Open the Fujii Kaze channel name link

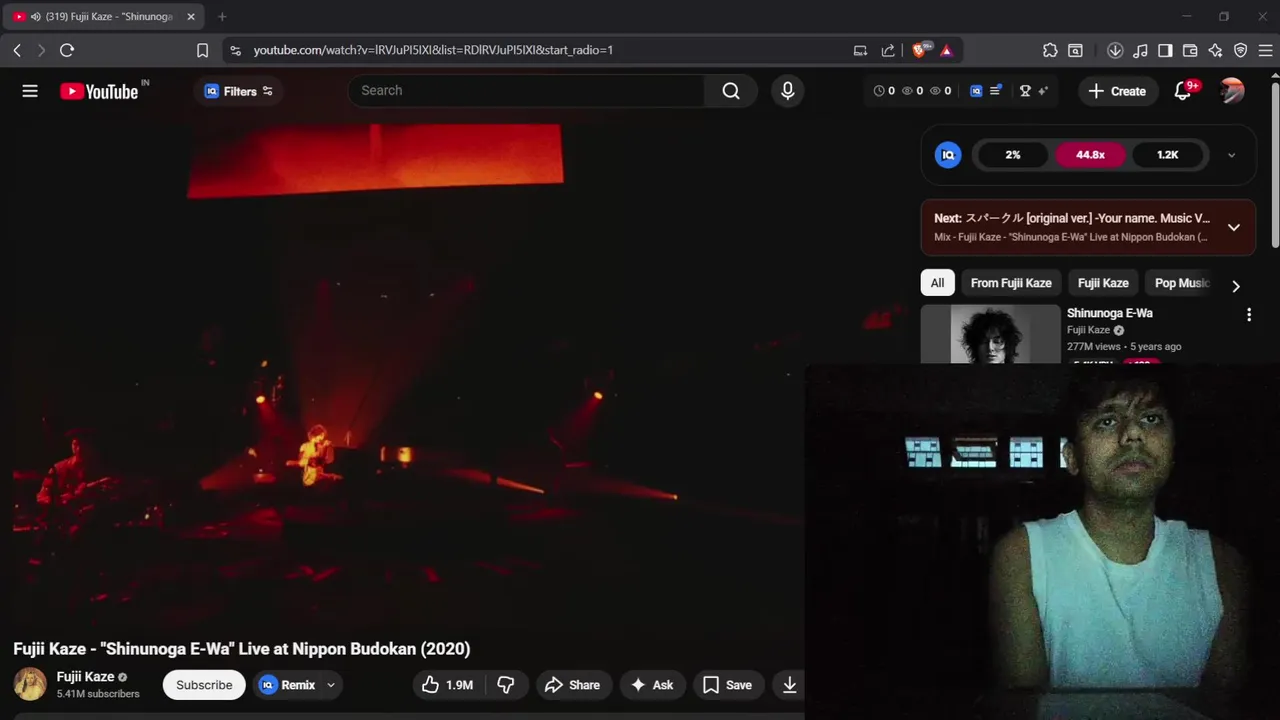tap(85, 677)
